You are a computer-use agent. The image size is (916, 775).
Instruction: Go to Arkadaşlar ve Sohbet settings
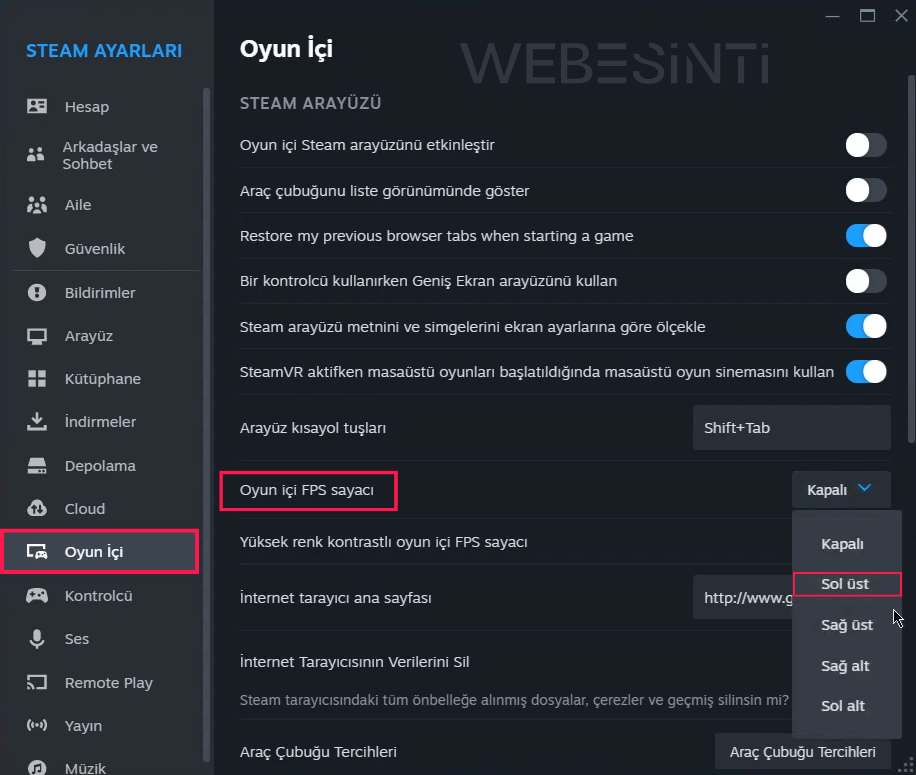pyautogui.click(x=110, y=155)
